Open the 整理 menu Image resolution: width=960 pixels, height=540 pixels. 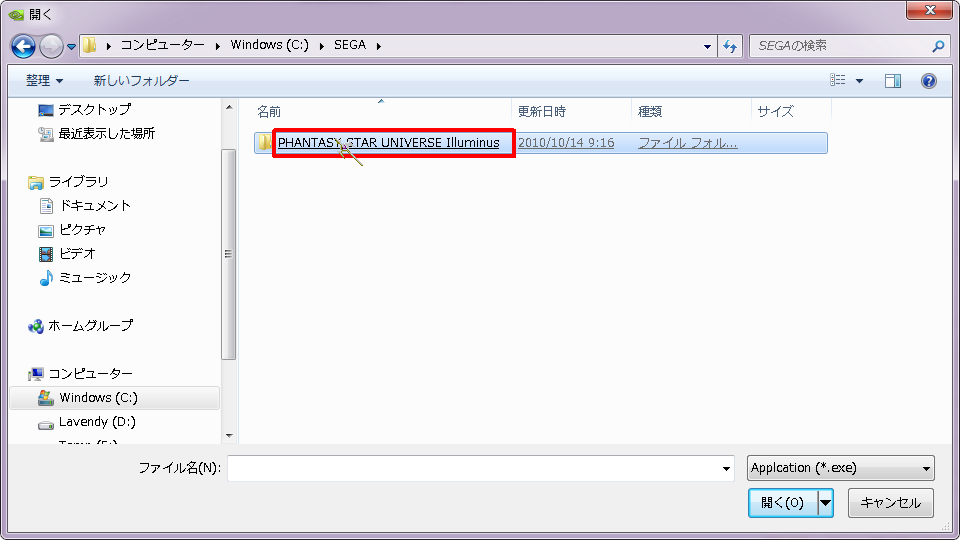coord(44,80)
